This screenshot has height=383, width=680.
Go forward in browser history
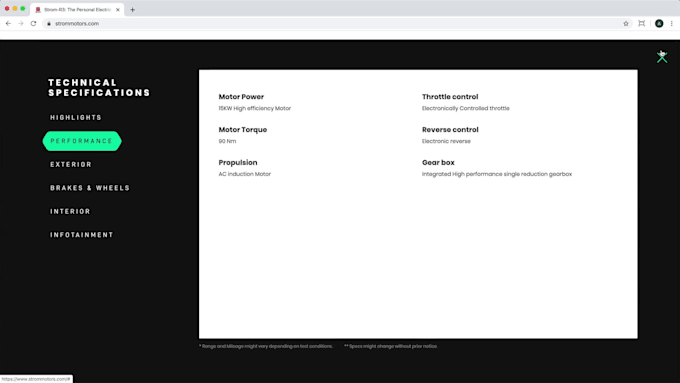click(x=21, y=23)
